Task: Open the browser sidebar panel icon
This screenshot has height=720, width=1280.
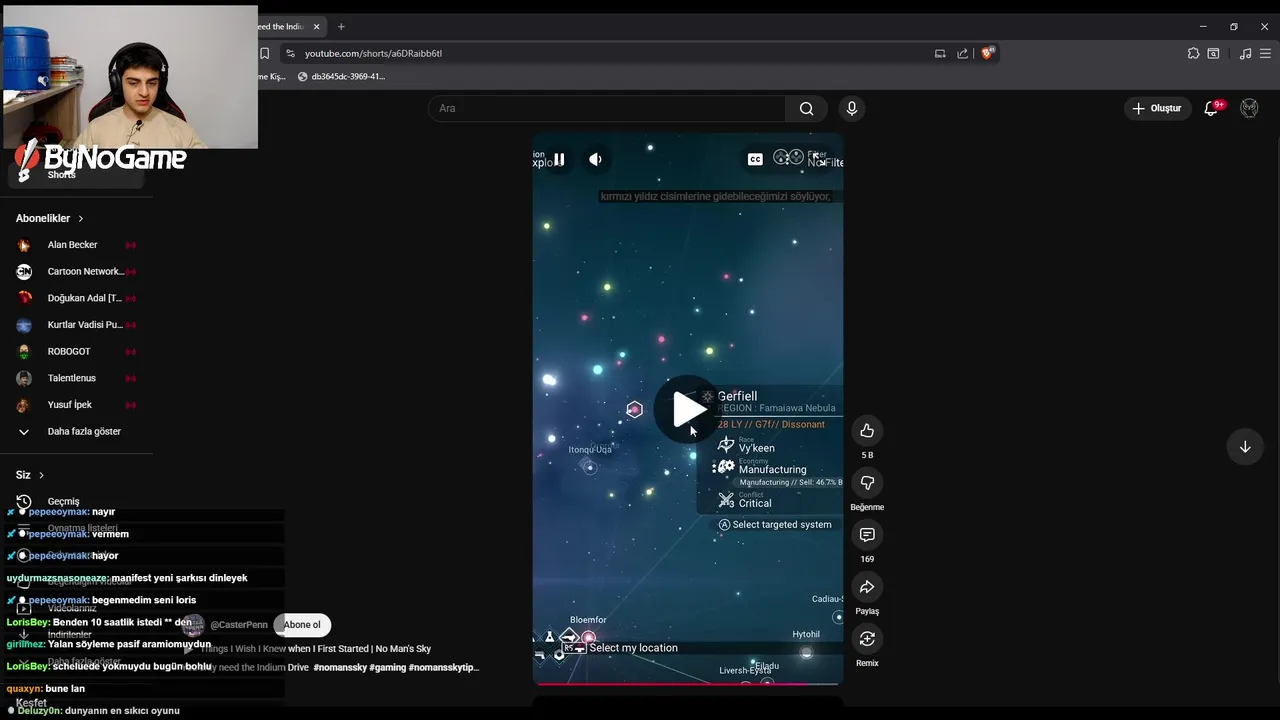Action: tap(1213, 53)
